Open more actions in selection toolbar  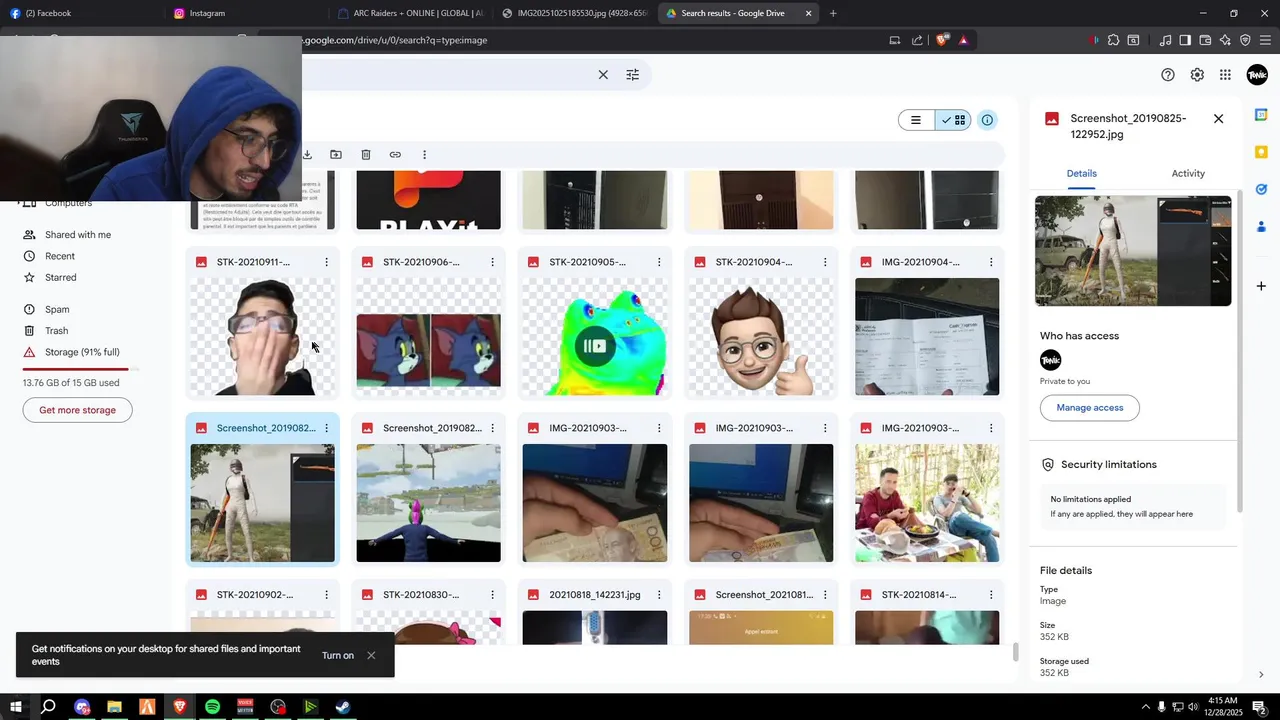pos(424,155)
